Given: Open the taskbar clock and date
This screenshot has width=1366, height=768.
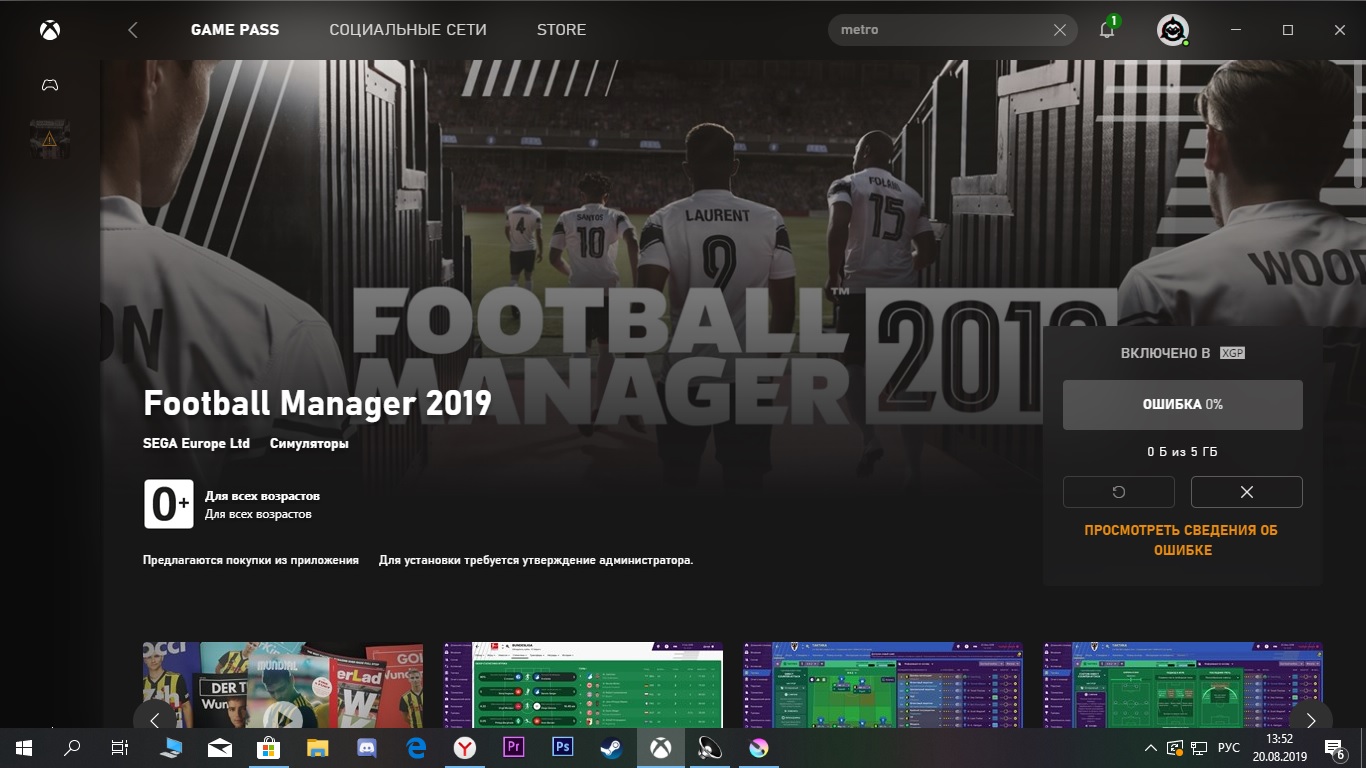Looking at the screenshot, I should point(1280,748).
